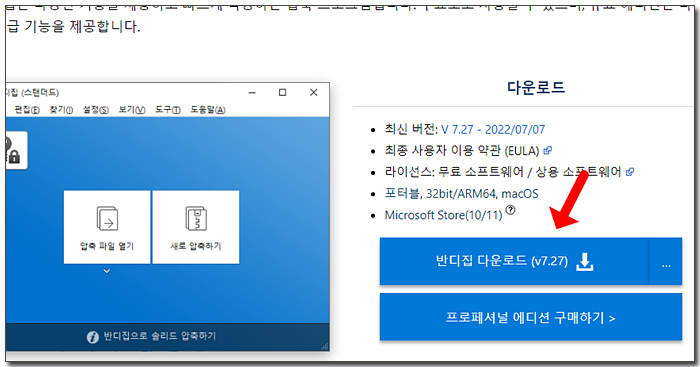Maximize the Bandizip window
The width and height of the screenshot is (700, 367).
point(283,92)
